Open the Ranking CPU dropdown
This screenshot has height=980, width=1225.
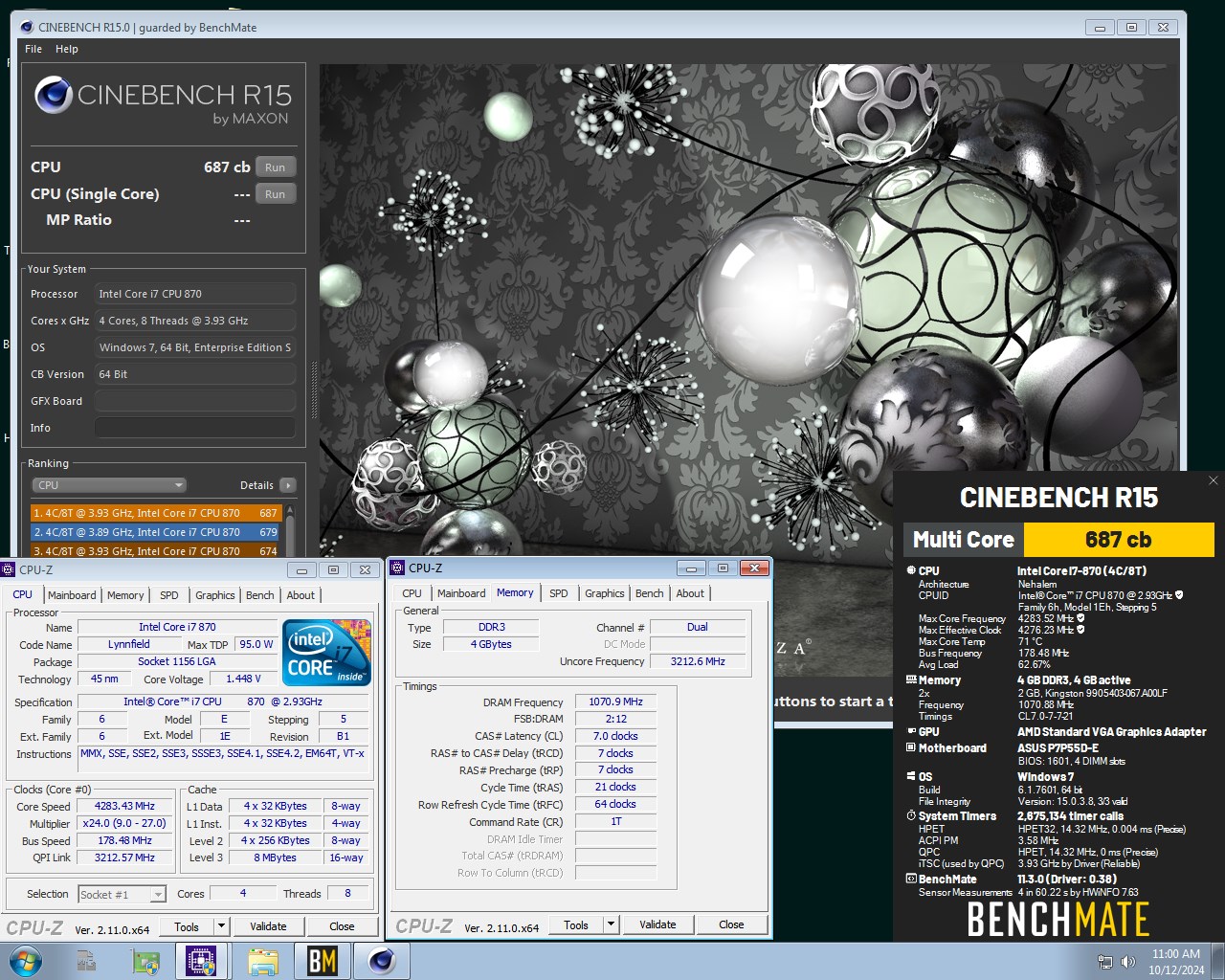(109, 485)
